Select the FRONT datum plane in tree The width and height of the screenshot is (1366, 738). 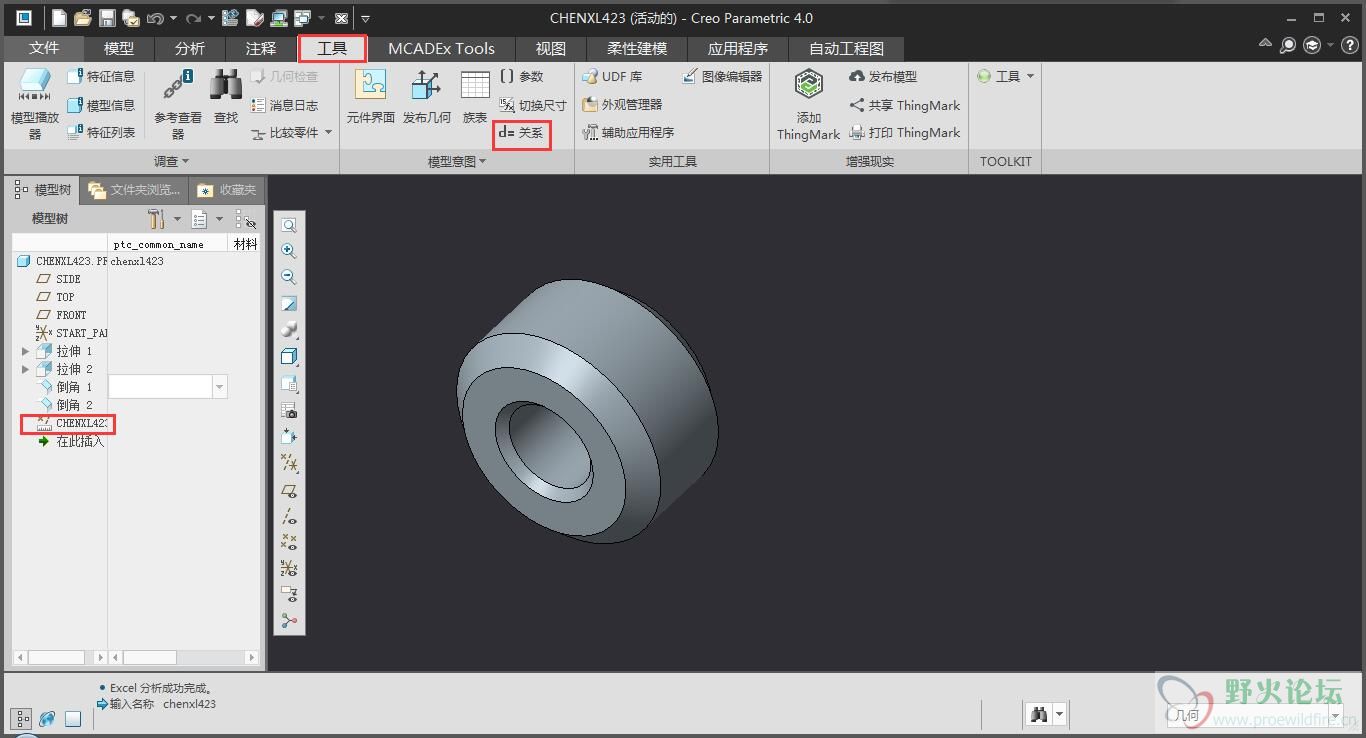coord(61,315)
